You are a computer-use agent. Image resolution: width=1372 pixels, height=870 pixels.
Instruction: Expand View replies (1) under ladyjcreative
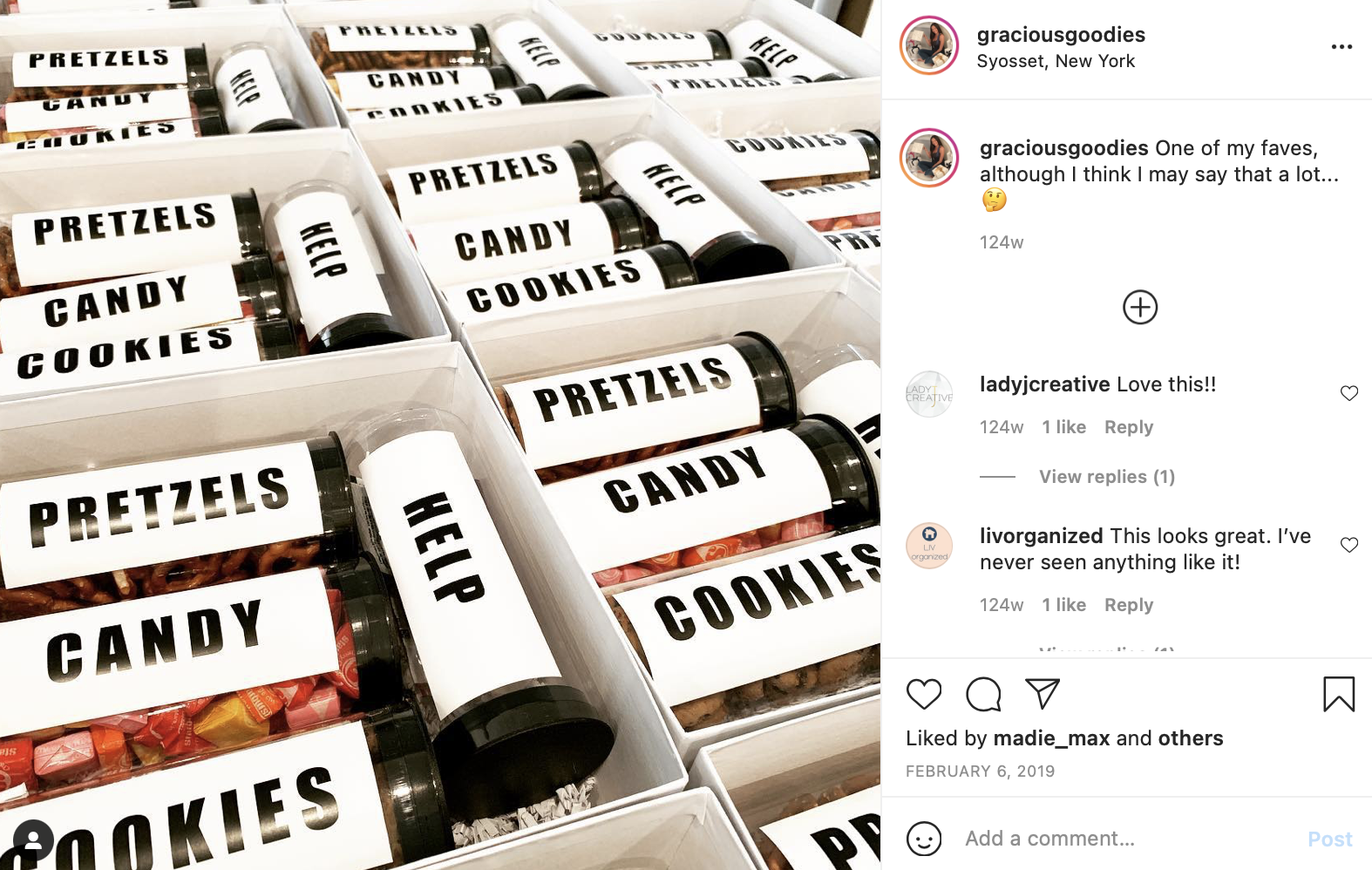pos(1106,477)
